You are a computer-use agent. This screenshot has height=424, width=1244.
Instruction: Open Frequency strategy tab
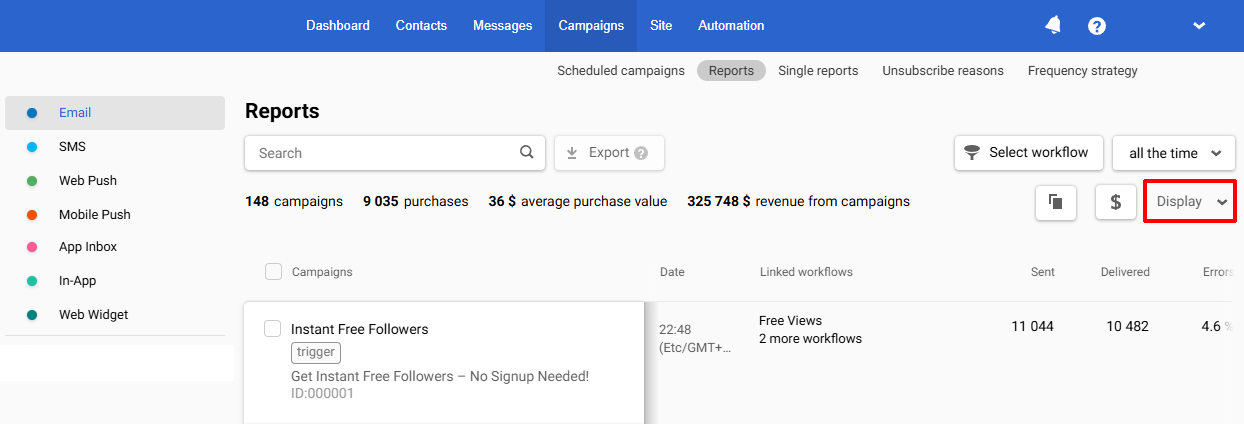click(x=1083, y=71)
